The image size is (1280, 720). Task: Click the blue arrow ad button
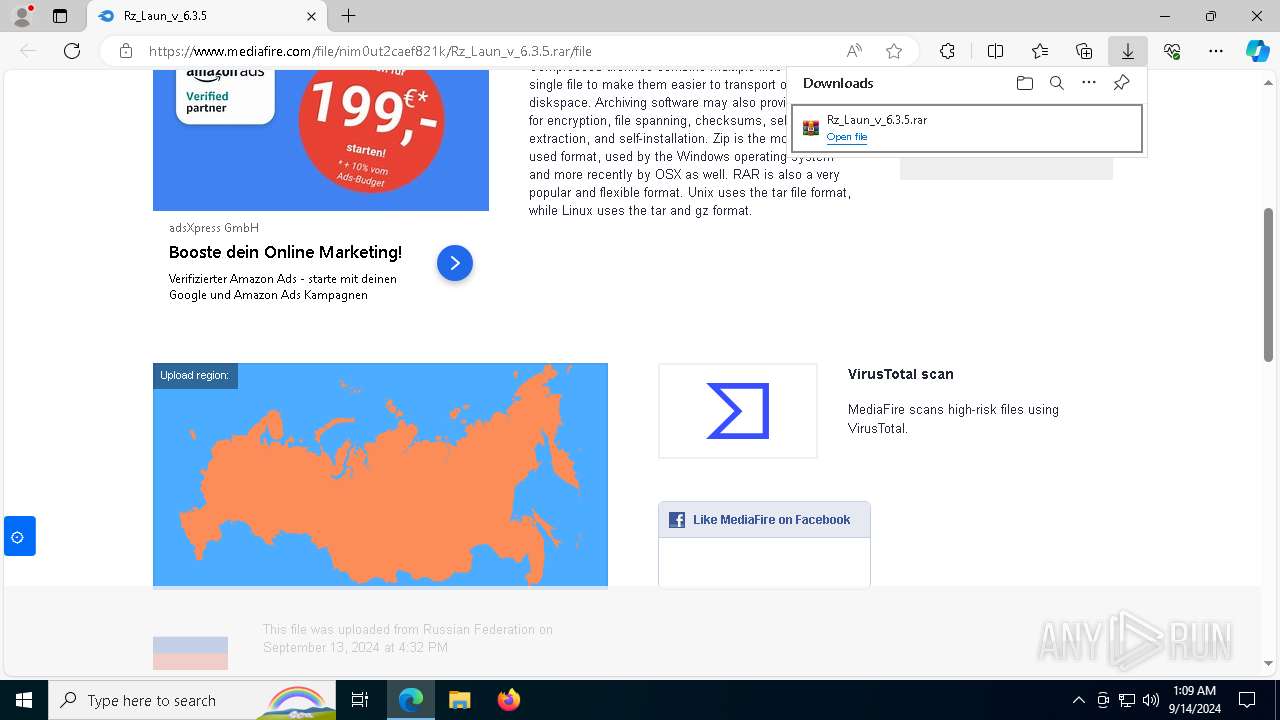tap(455, 263)
